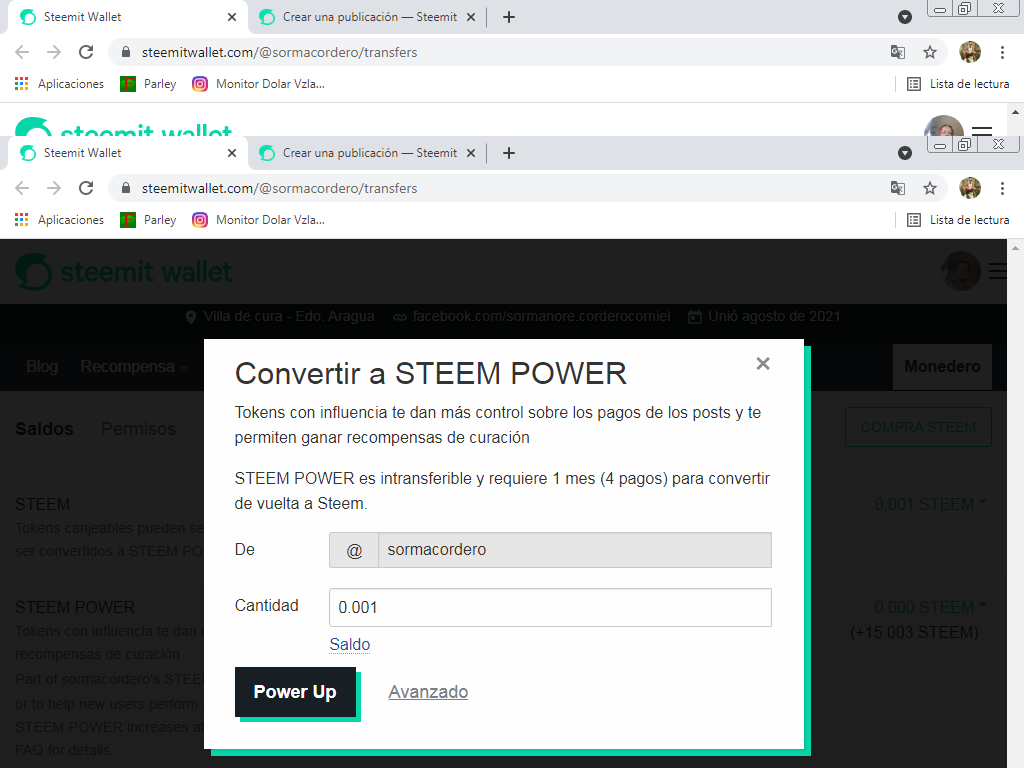Select the Monedero tab

point(942,366)
